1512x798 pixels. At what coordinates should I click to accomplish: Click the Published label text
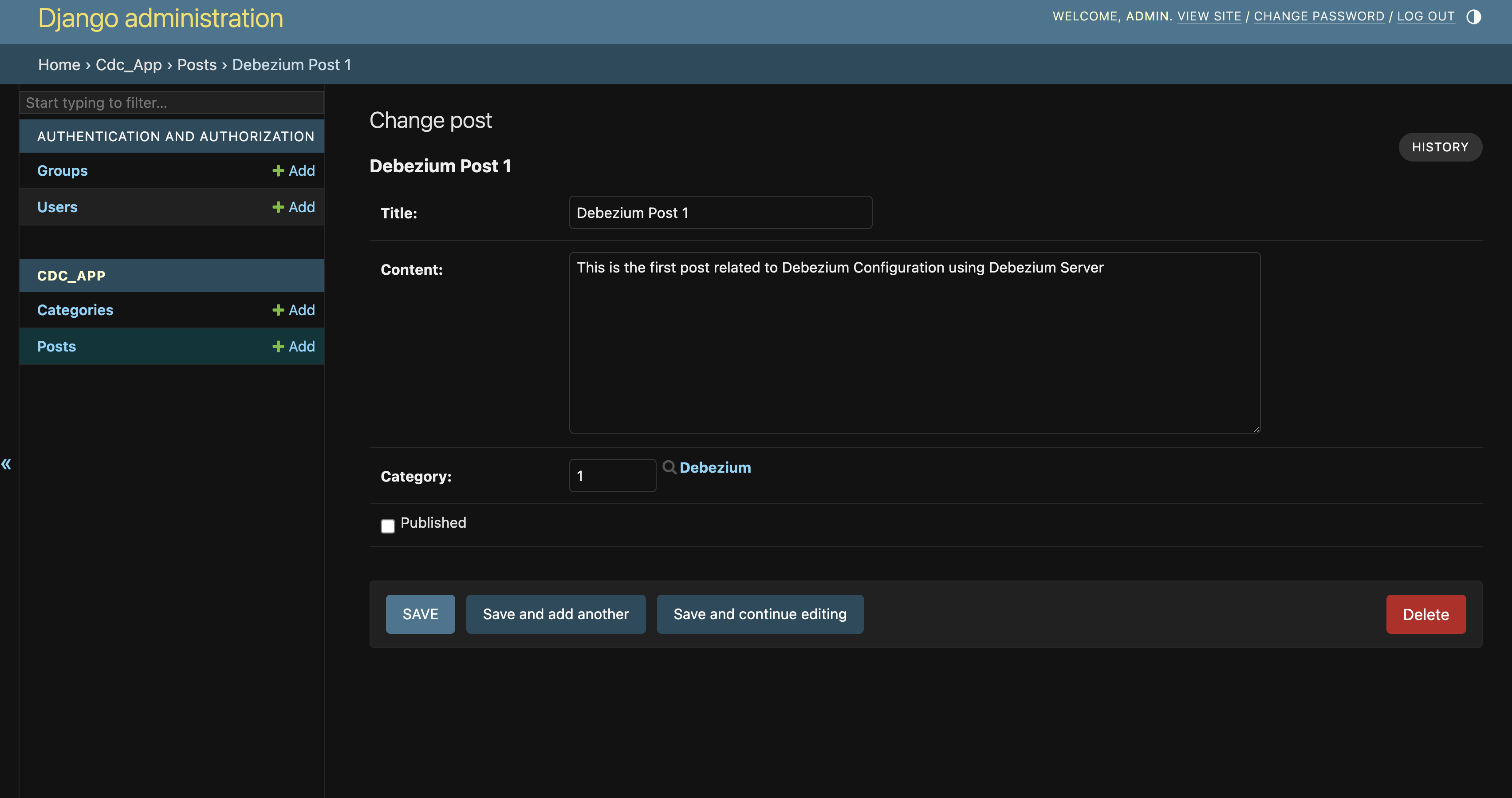point(433,522)
